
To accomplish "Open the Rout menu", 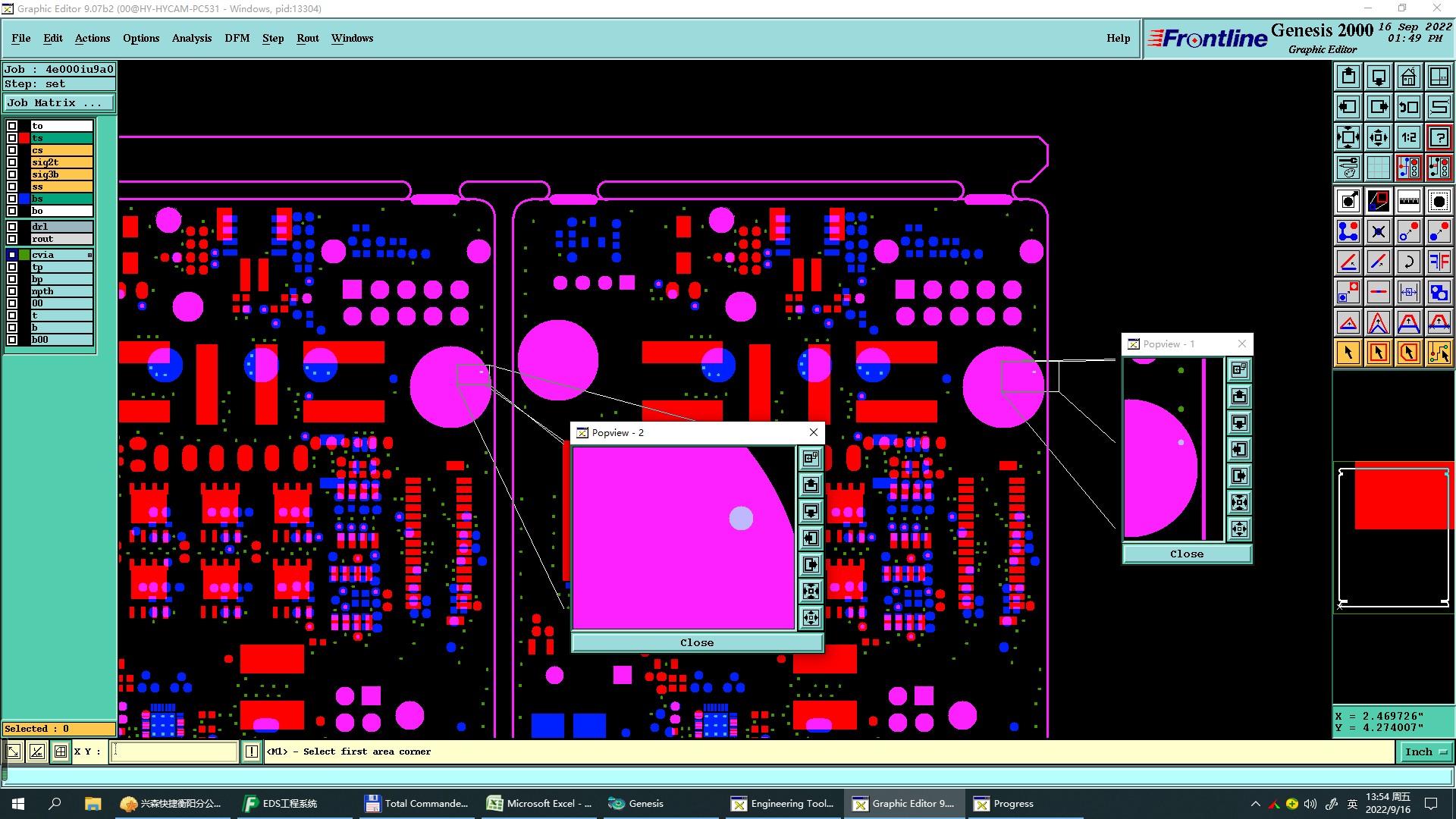I will coord(308,38).
